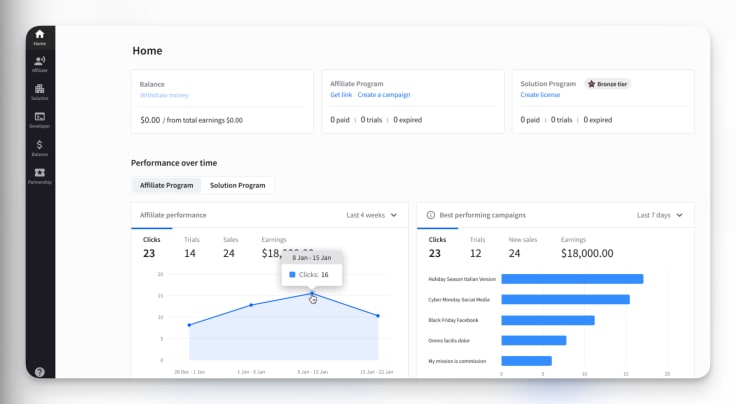Select Sales metric in Affiliate performance
This screenshot has width=736, height=404.
(230, 247)
